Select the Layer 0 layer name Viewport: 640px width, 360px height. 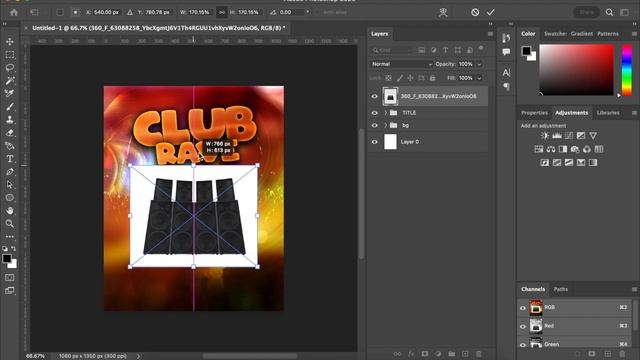tap(410, 142)
